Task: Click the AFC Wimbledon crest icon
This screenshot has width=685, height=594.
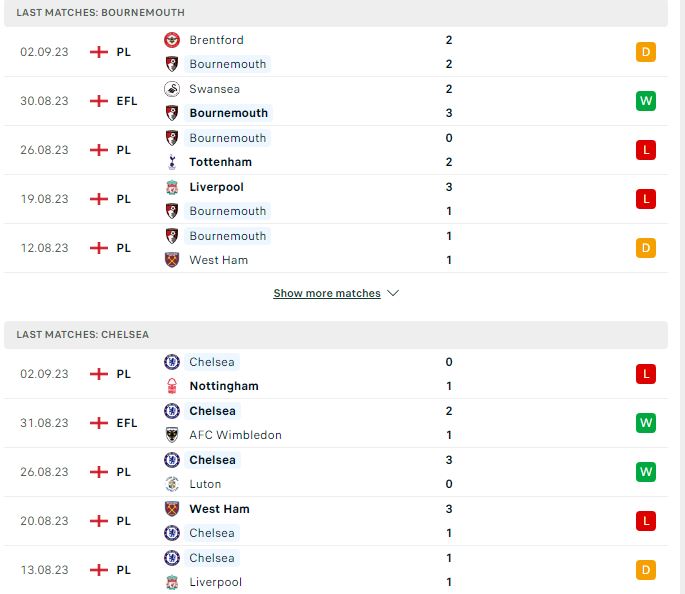Action: click(172, 435)
